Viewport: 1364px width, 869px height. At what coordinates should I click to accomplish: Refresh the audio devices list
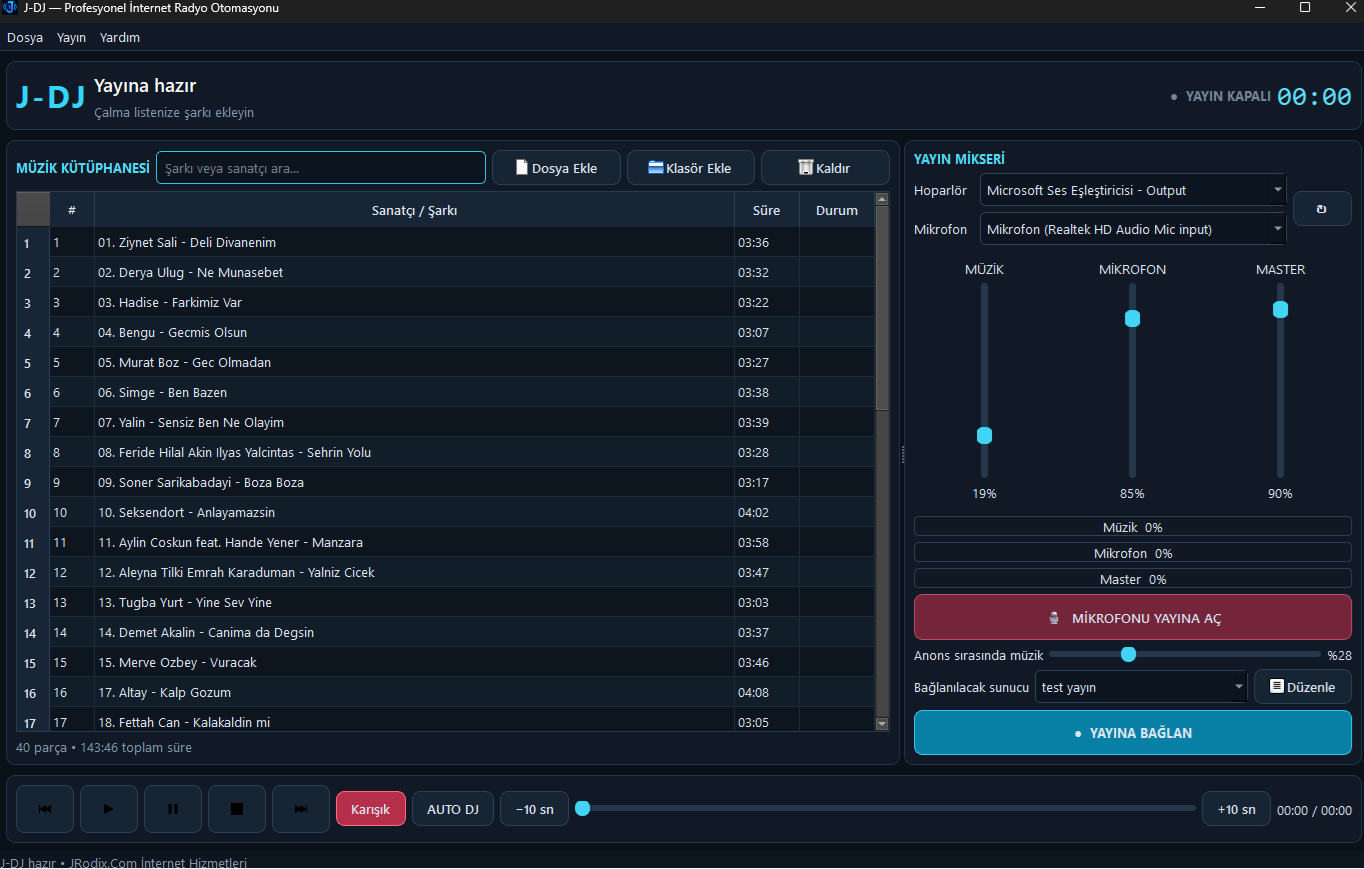click(1322, 209)
